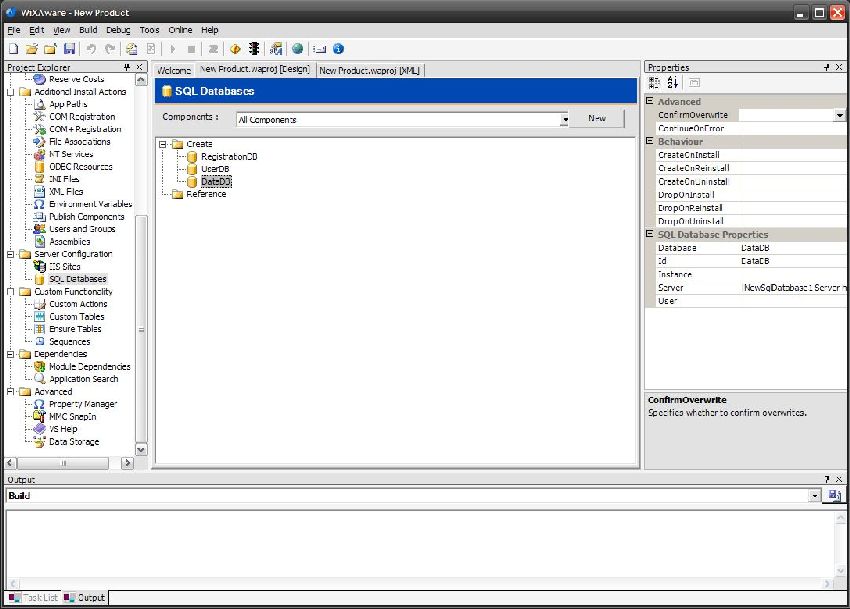Open MMC SnapIn node

pyautogui.click(x=72, y=416)
